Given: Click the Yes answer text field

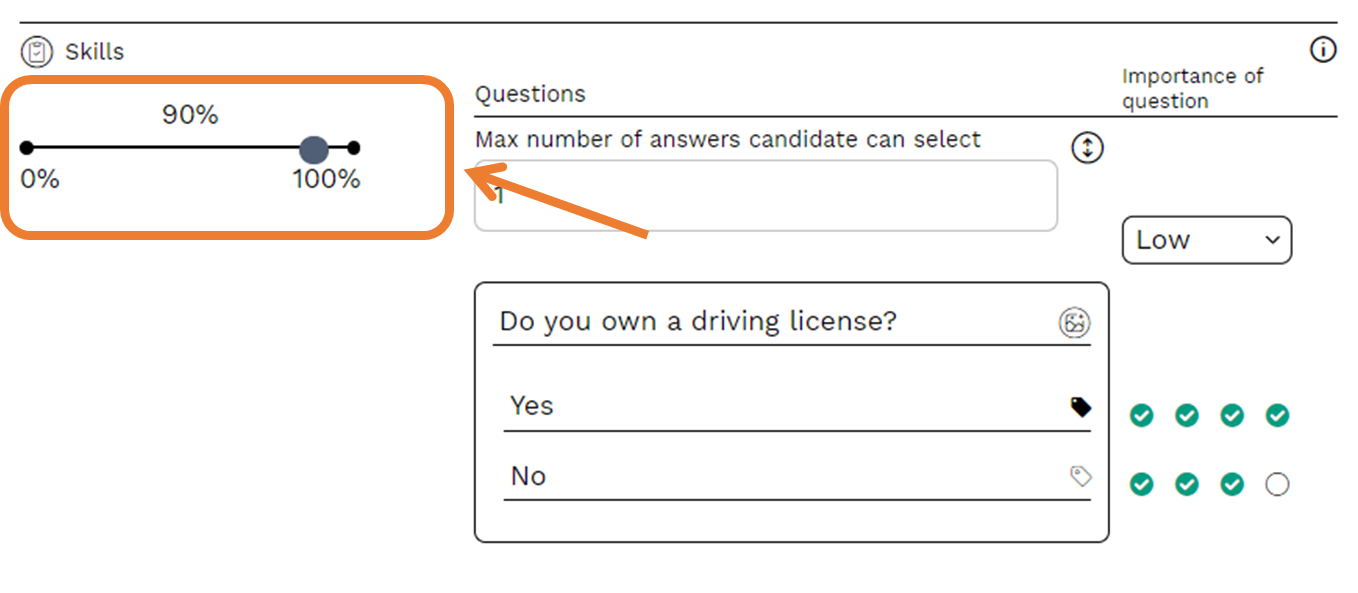Looking at the screenshot, I should coord(780,406).
